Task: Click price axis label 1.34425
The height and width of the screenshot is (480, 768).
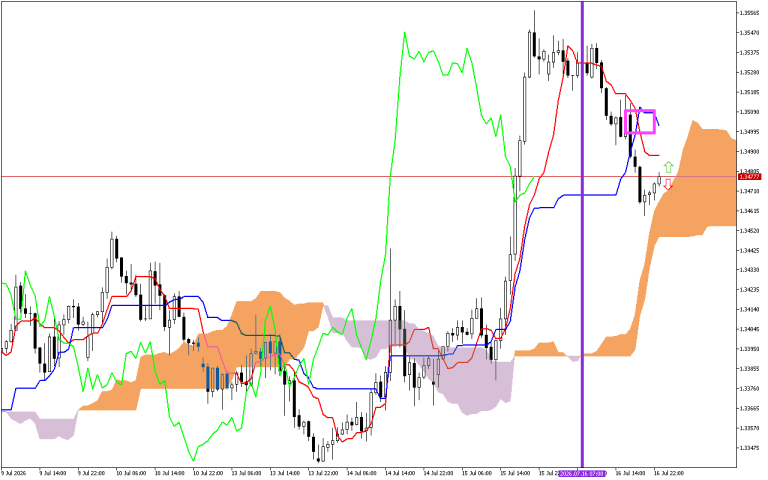Action: (x=749, y=250)
